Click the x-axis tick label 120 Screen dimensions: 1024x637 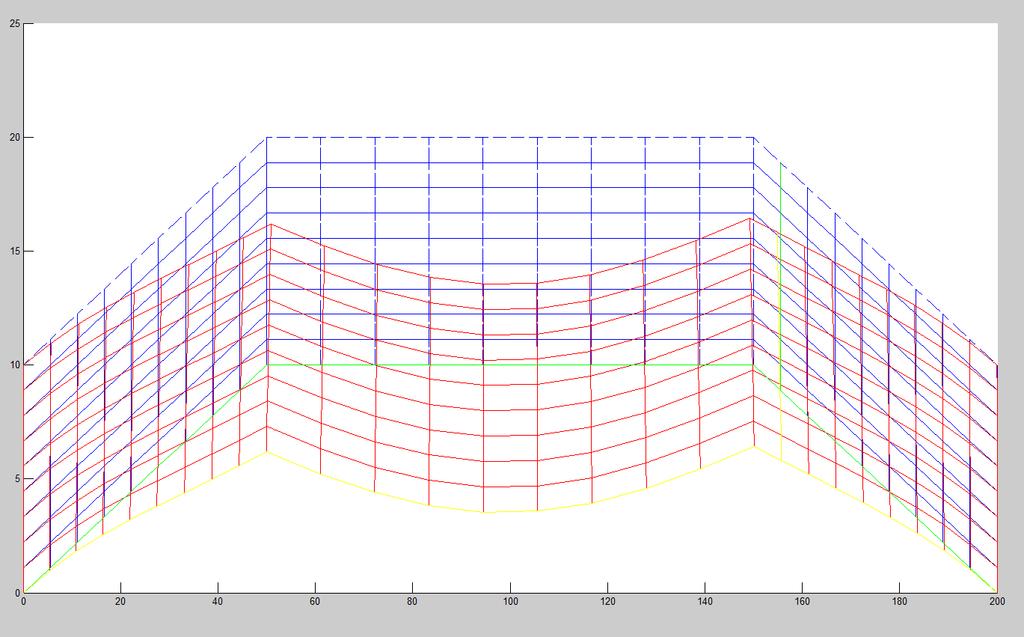coord(607,602)
